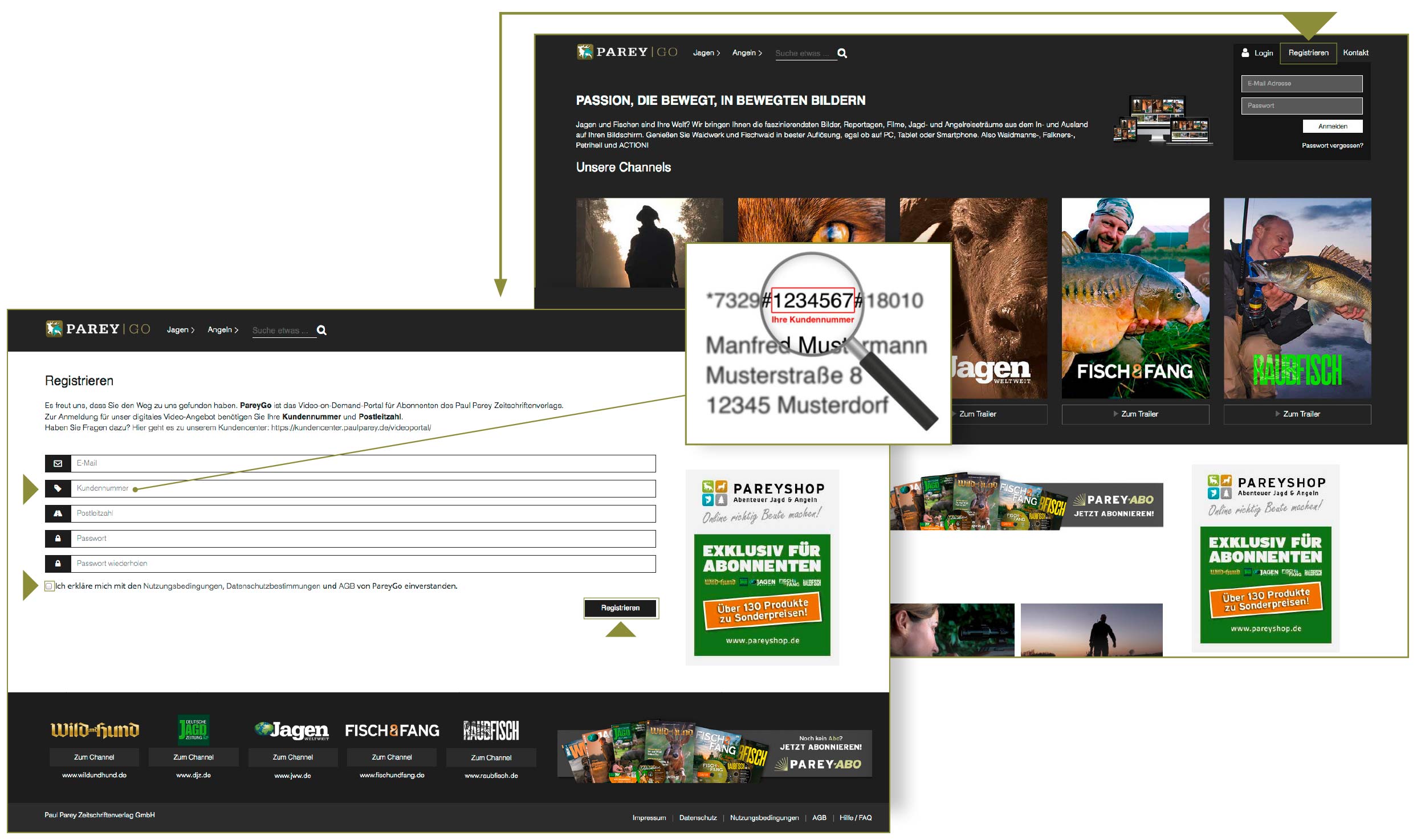
Task: Click Raubfisch footer logo
Action: (x=491, y=731)
